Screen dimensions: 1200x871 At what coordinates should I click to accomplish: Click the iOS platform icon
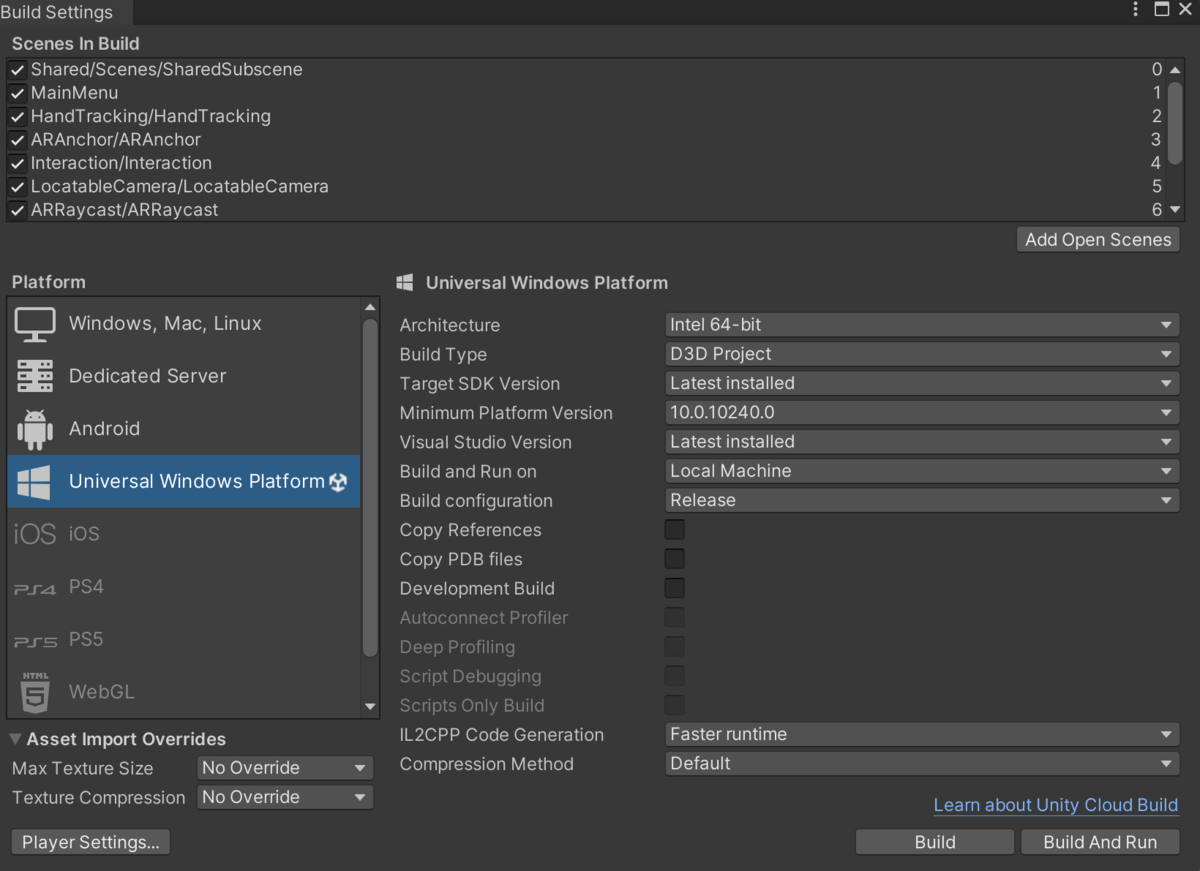34,534
